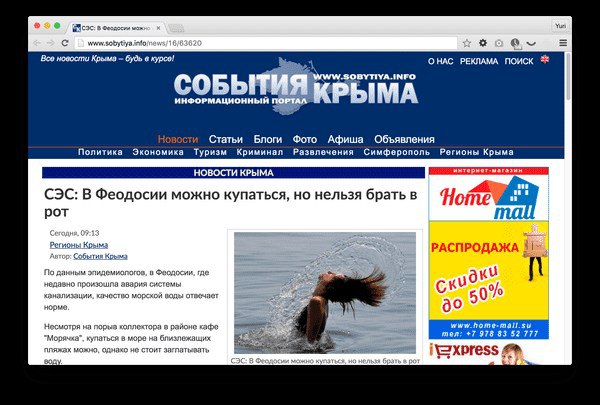
Task: Open Криминал category
Action: tap(260, 152)
